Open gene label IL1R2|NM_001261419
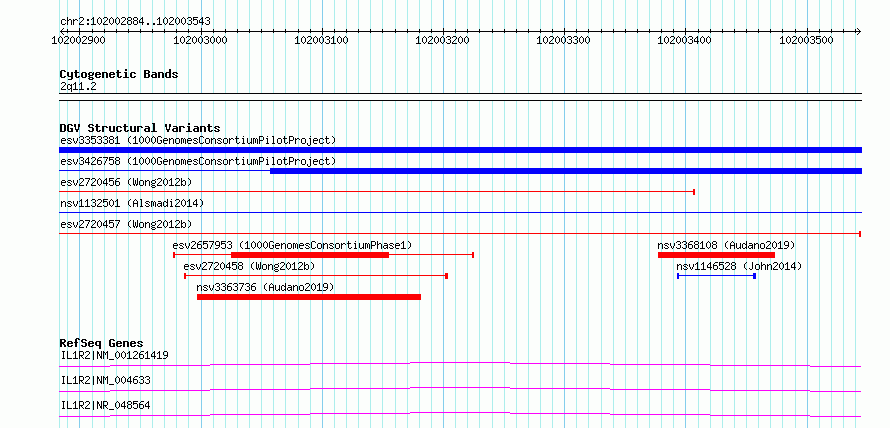This screenshot has width=890, height=428. coord(114,356)
